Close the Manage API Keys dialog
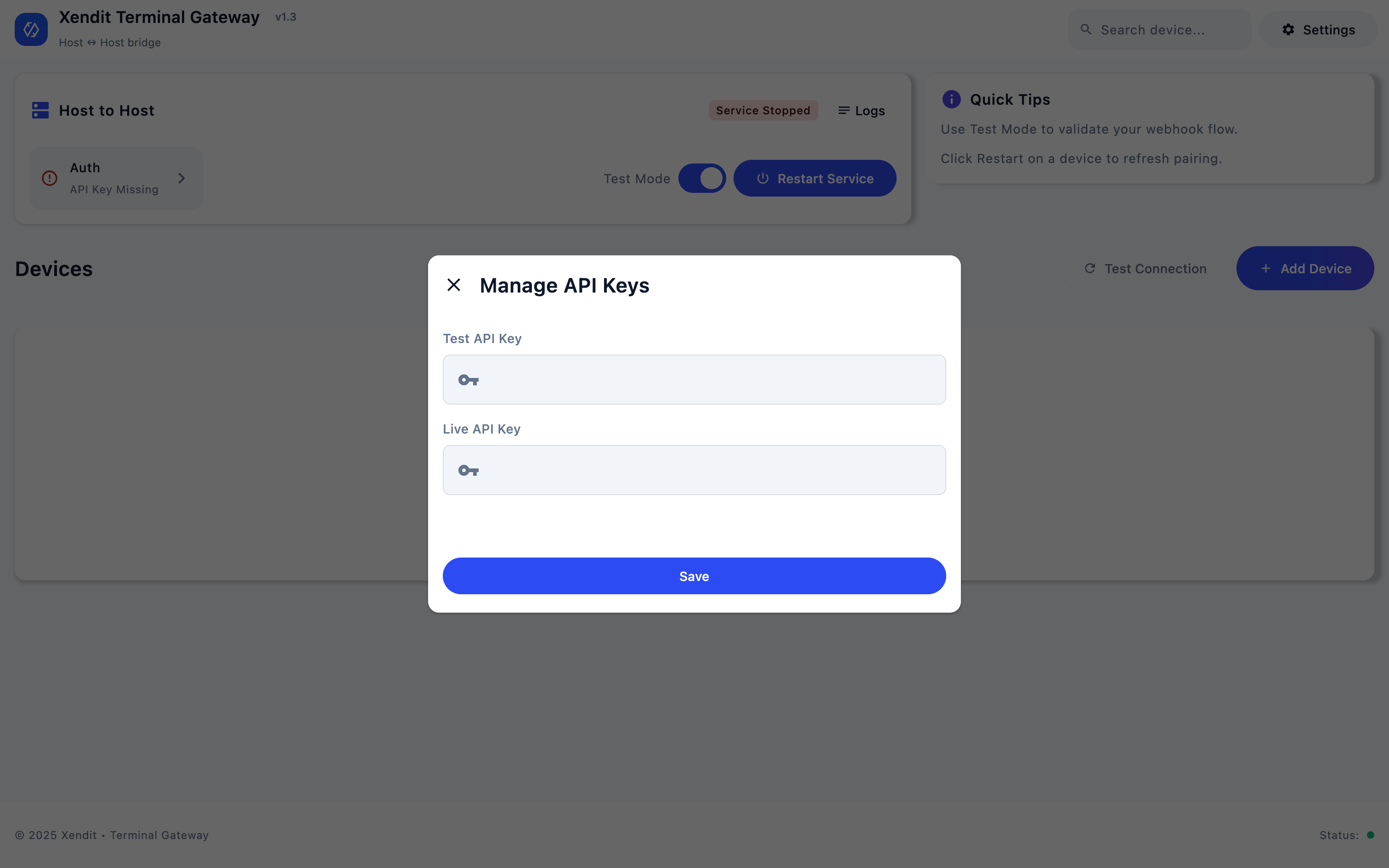Viewport: 1389px width, 868px height. tap(454, 285)
